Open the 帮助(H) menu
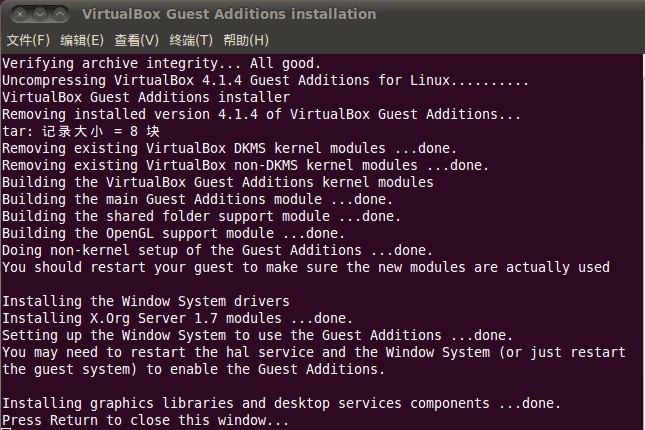The image size is (645, 430). pyautogui.click(x=246, y=40)
